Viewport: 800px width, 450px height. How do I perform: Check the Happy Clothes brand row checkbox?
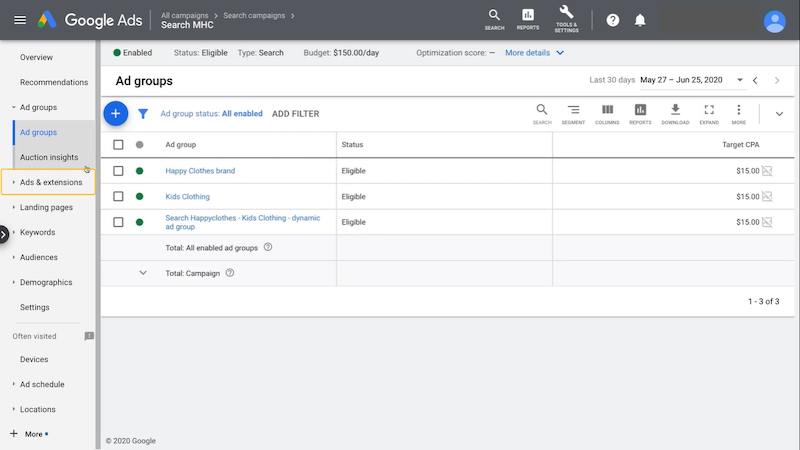click(118, 171)
